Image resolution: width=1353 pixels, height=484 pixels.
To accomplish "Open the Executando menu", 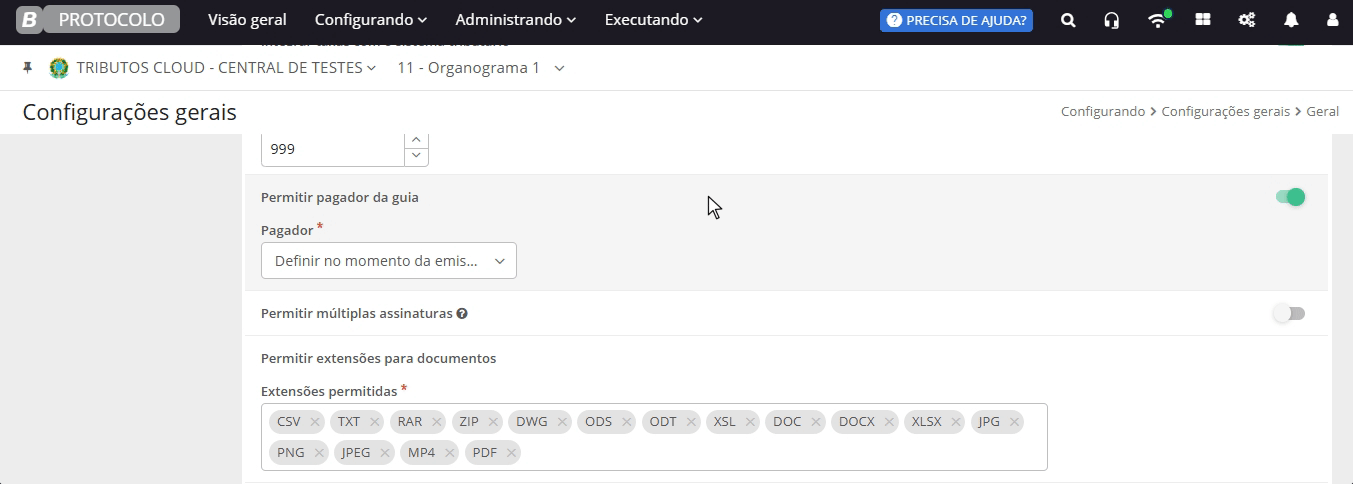I will point(653,20).
